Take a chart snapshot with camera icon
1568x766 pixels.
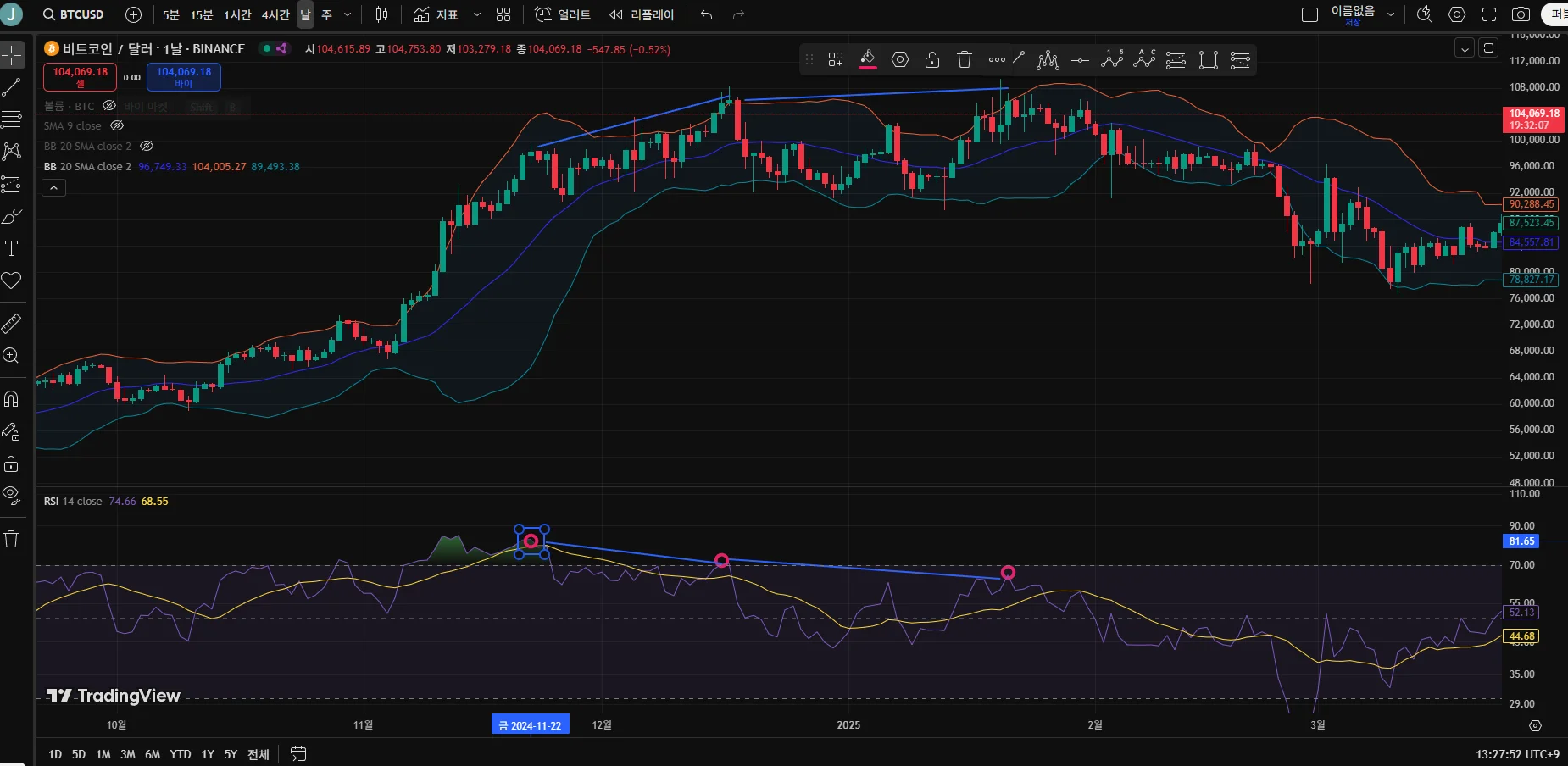click(1521, 14)
